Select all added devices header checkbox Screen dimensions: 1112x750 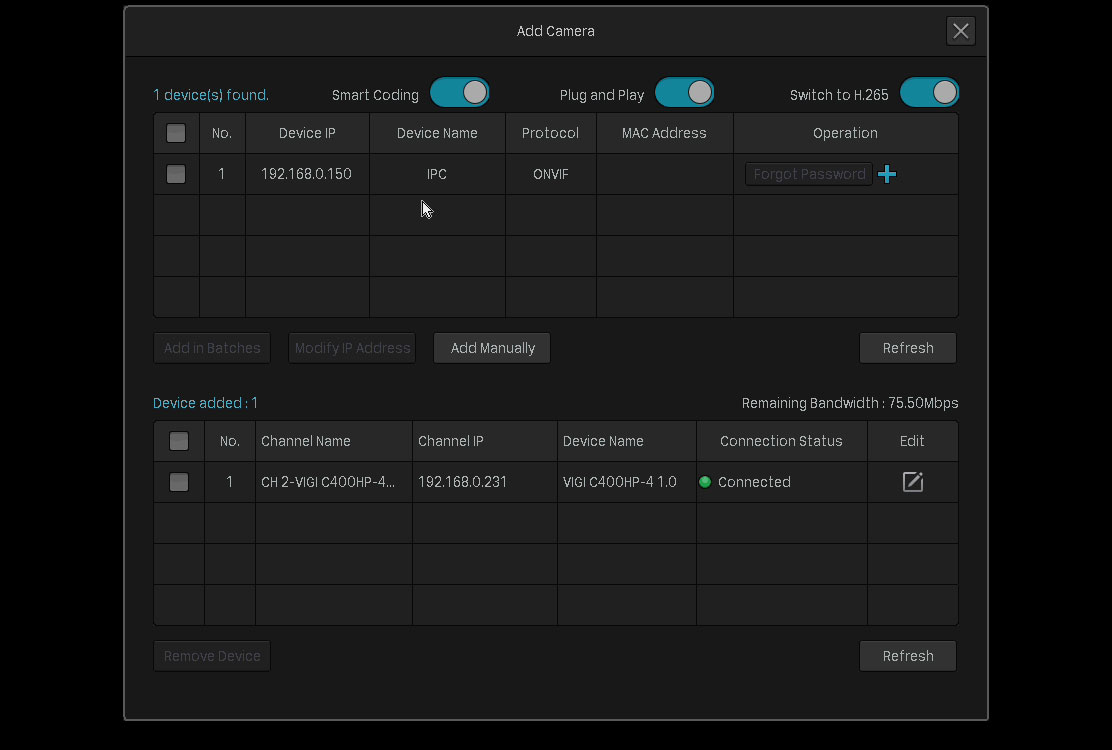(179, 441)
